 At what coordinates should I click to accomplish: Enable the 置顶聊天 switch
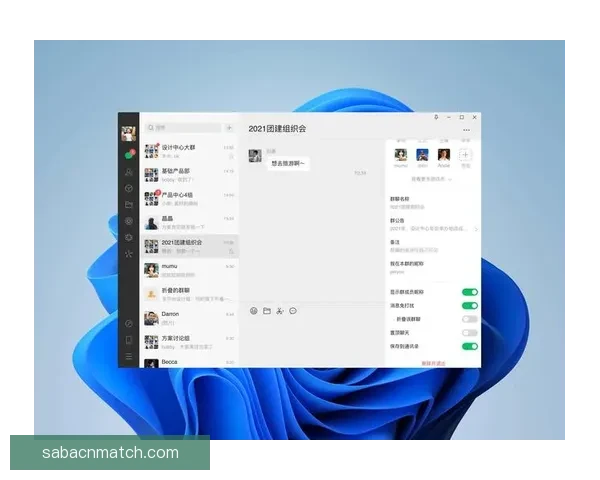point(469,332)
